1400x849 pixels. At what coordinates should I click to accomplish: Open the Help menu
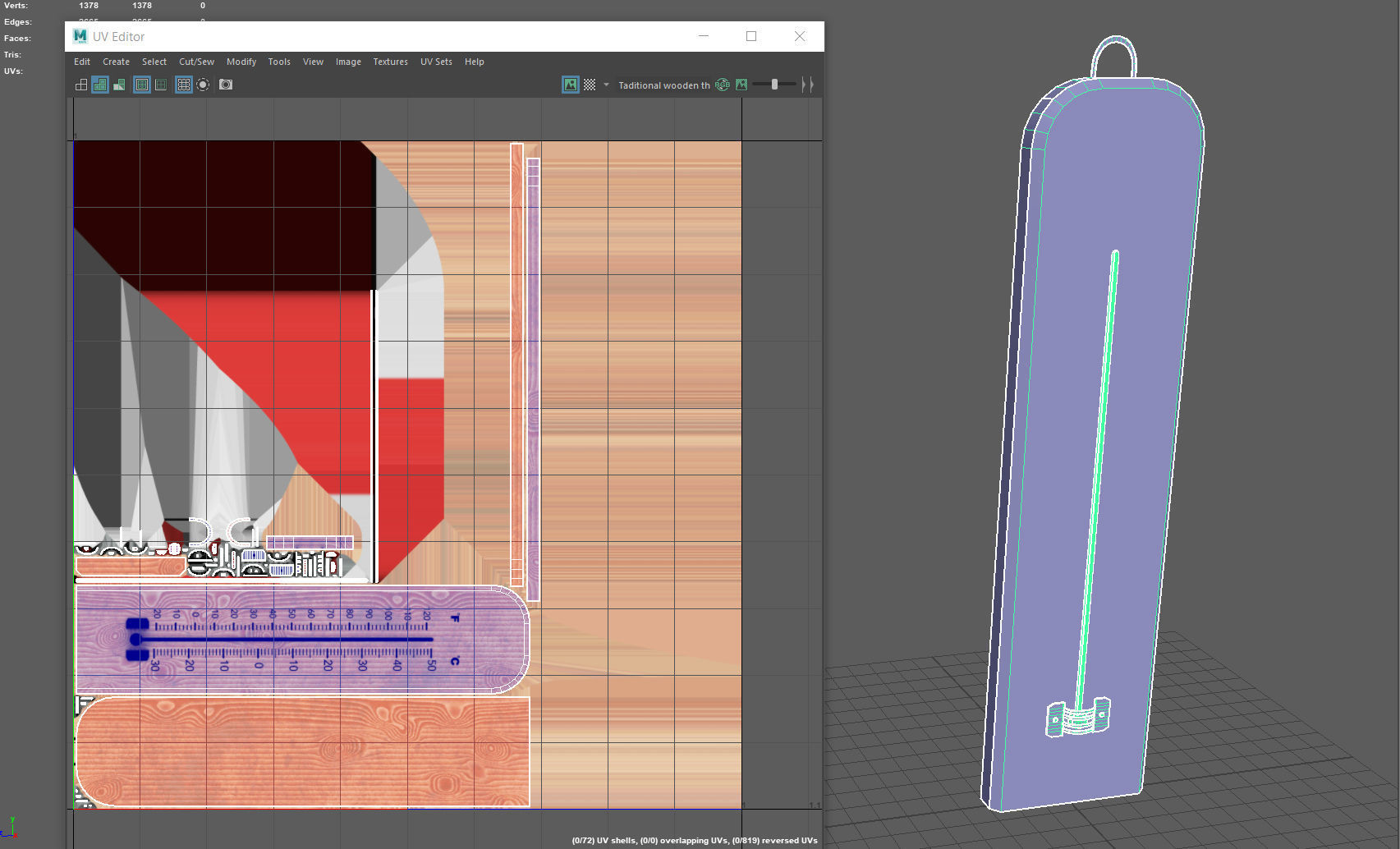tap(475, 62)
